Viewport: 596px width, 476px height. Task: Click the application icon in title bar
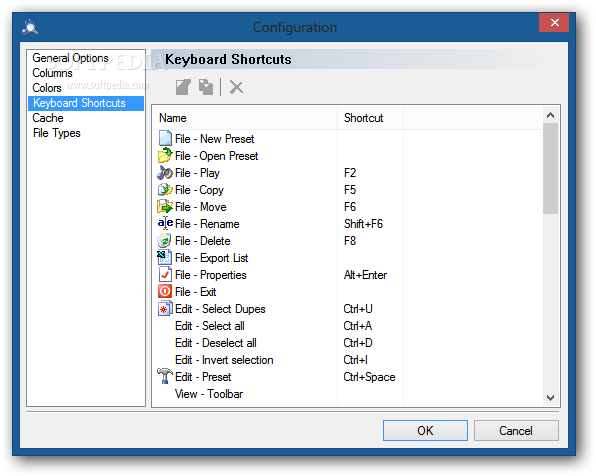point(30,27)
